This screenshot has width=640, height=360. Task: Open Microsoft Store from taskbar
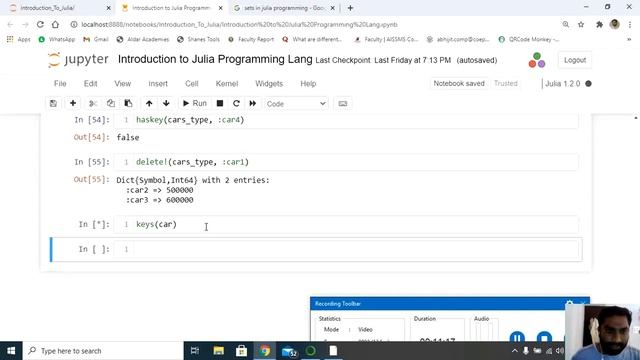pos(241,351)
